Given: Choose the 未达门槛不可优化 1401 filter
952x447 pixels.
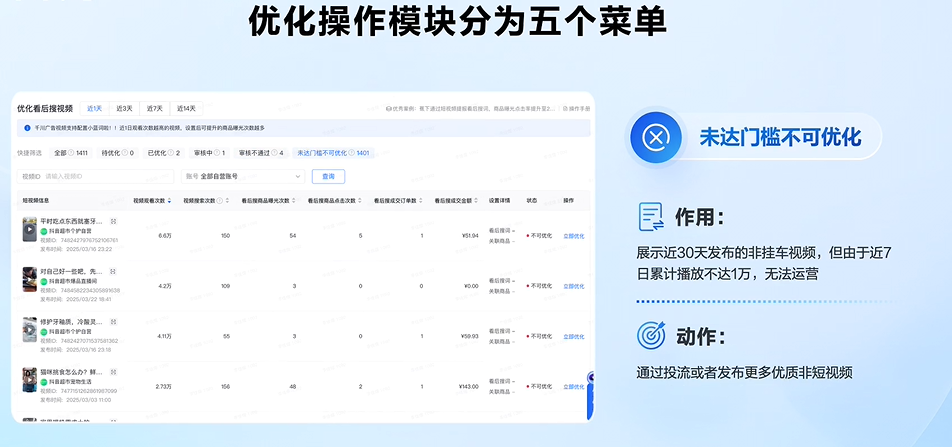Looking at the screenshot, I should 333,153.
